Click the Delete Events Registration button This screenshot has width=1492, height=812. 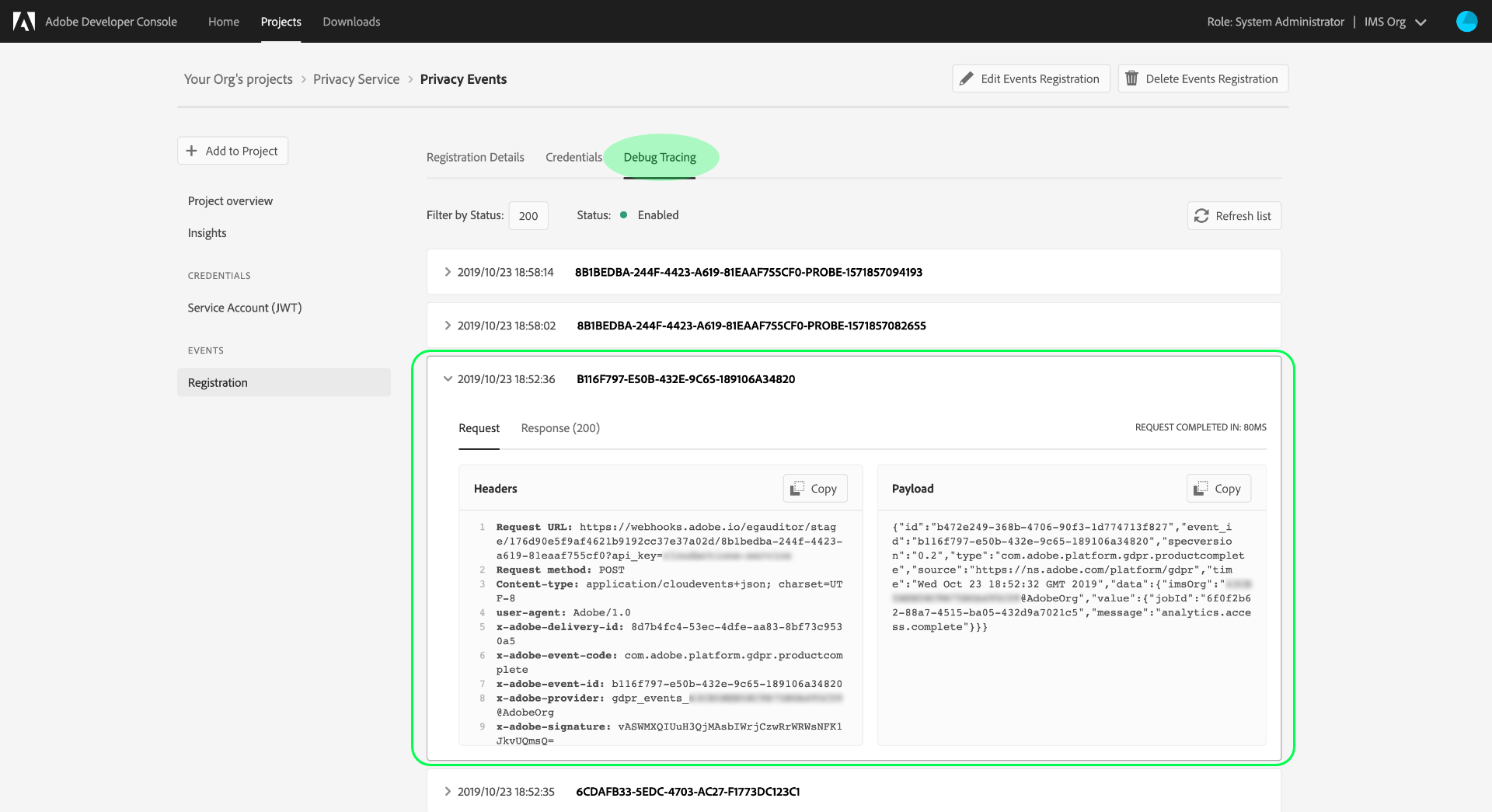pyautogui.click(x=1203, y=78)
